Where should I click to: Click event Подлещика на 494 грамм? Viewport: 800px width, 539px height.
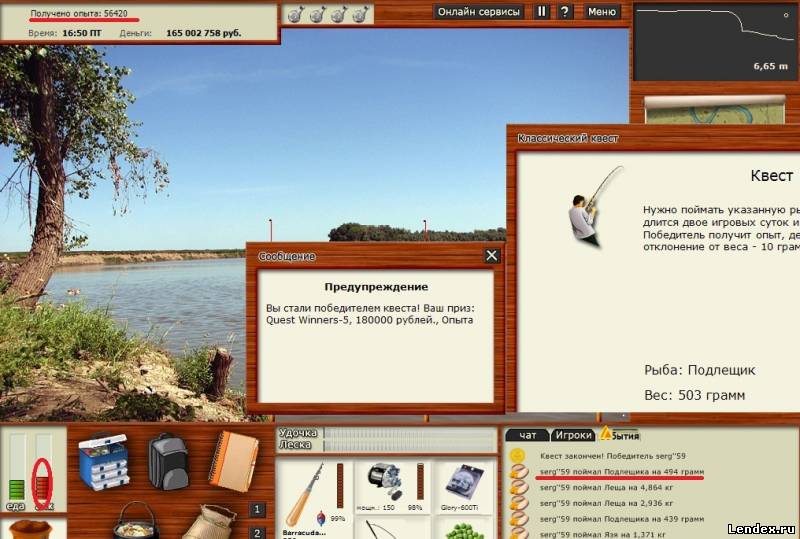pos(622,472)
